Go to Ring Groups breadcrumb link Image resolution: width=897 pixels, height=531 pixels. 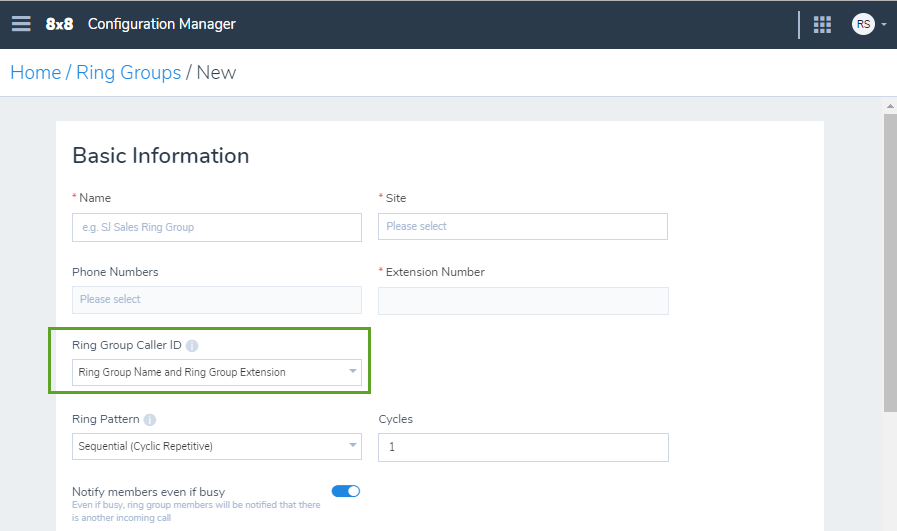(129, 73)
